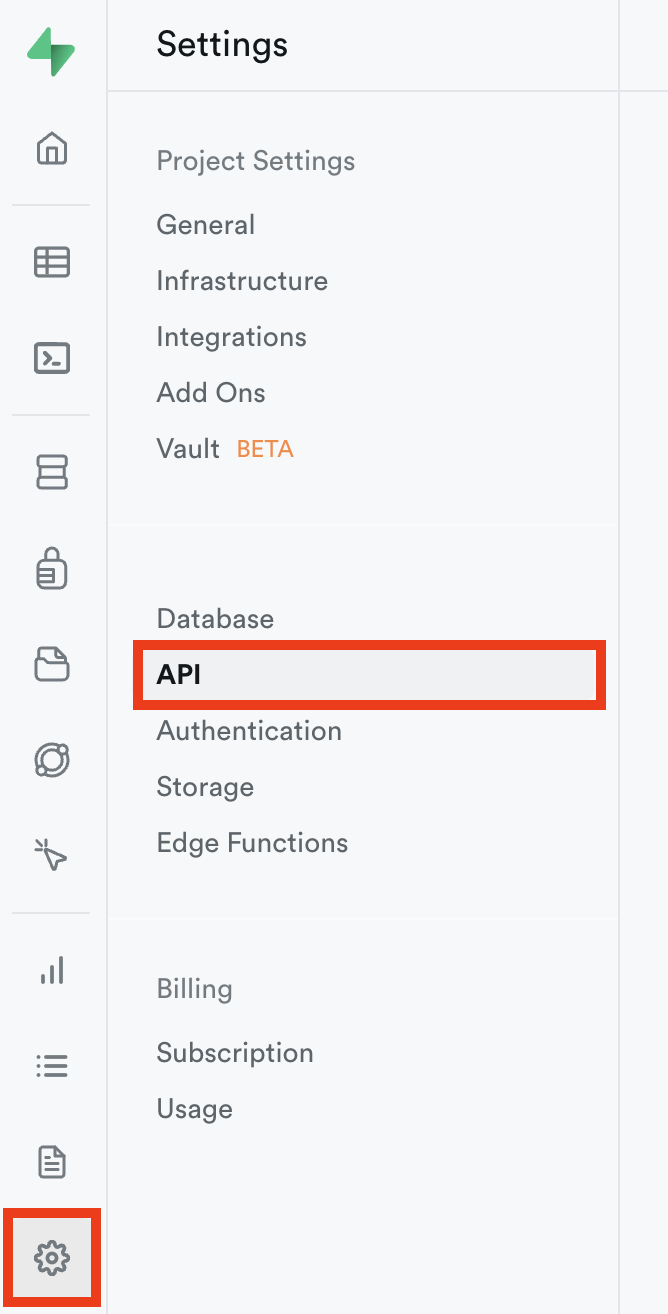Open the Integrations settings page
Image resolution: width=668 pixels, height=1314 pixels.
click(232, 337)
